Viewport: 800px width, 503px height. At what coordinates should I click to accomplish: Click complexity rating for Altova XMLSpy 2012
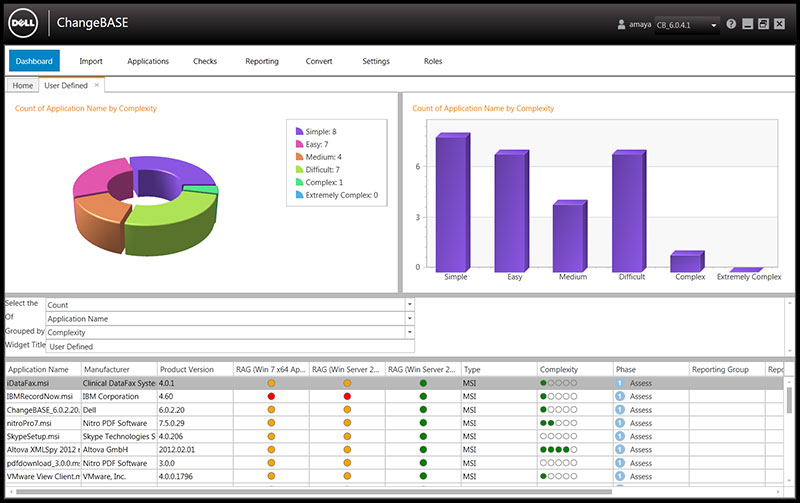coord(559,449)
